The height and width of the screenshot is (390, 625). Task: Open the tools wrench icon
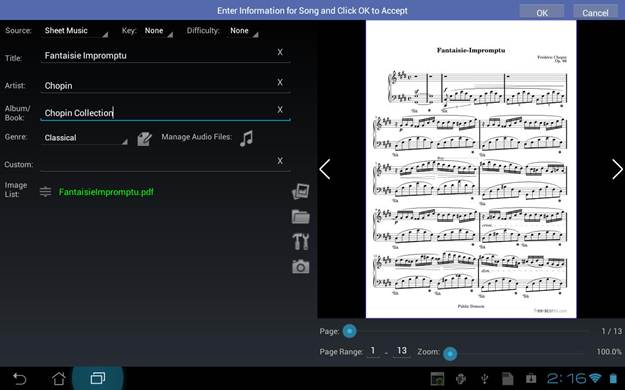point(301,242)
